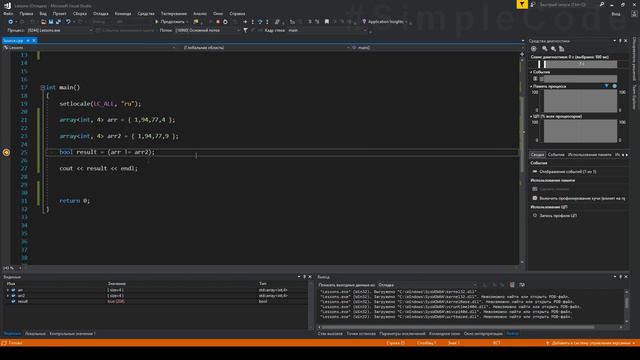
Task: Open the Вид menu
Action: pyautogui.click(x=43, y=13)
